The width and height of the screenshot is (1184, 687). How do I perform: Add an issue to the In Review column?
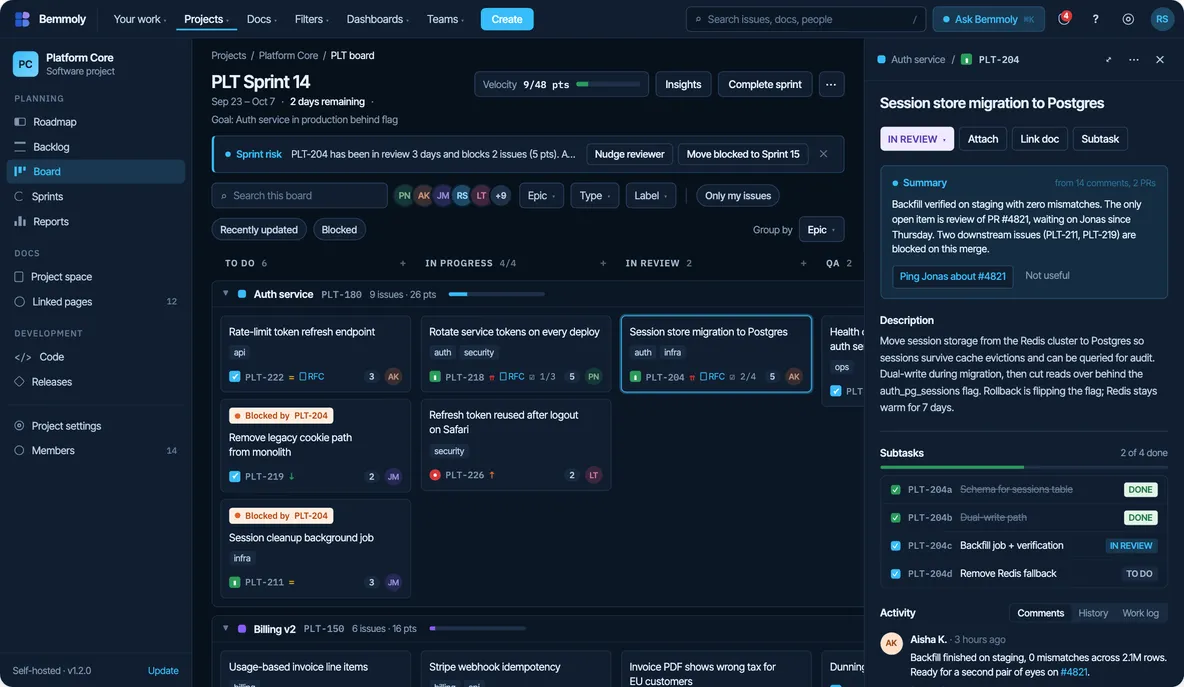803,263
